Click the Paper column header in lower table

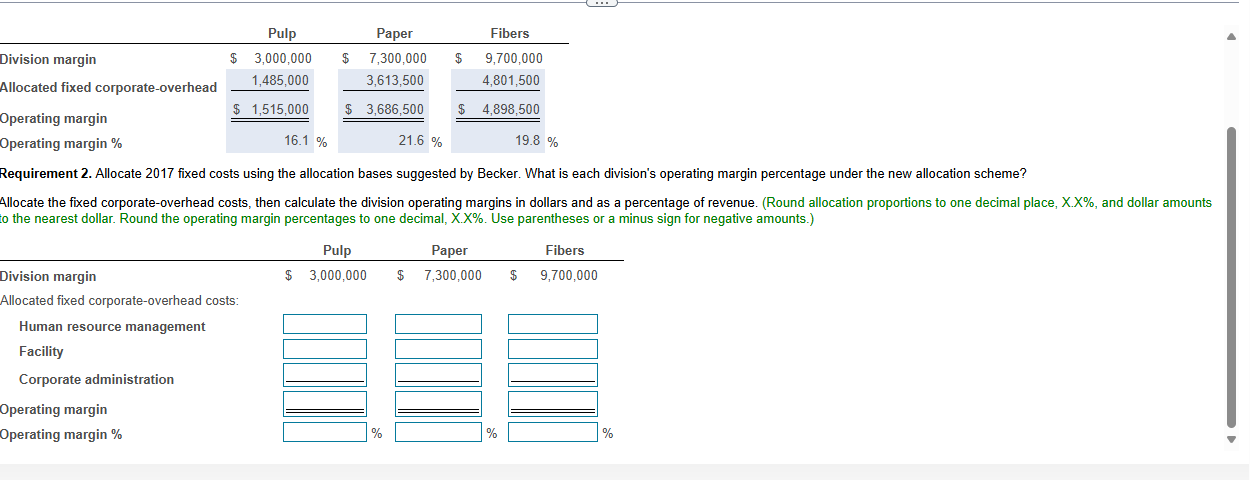click(449, 250)
